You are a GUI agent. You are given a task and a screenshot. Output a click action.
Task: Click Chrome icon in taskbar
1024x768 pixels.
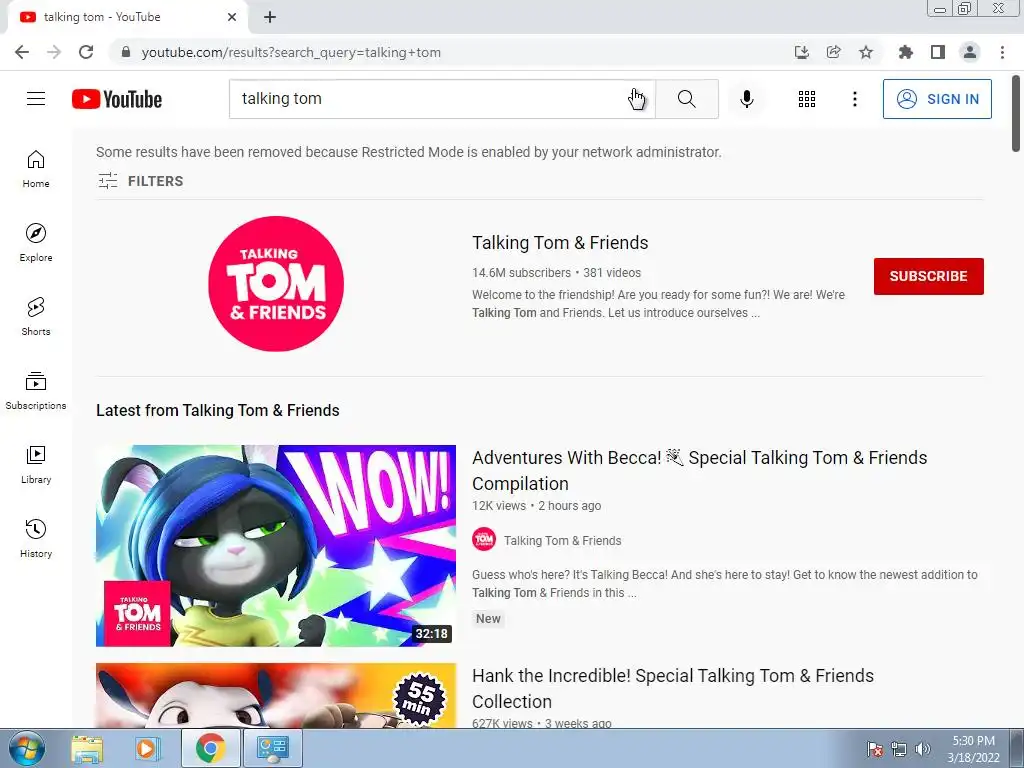point(210,748)
